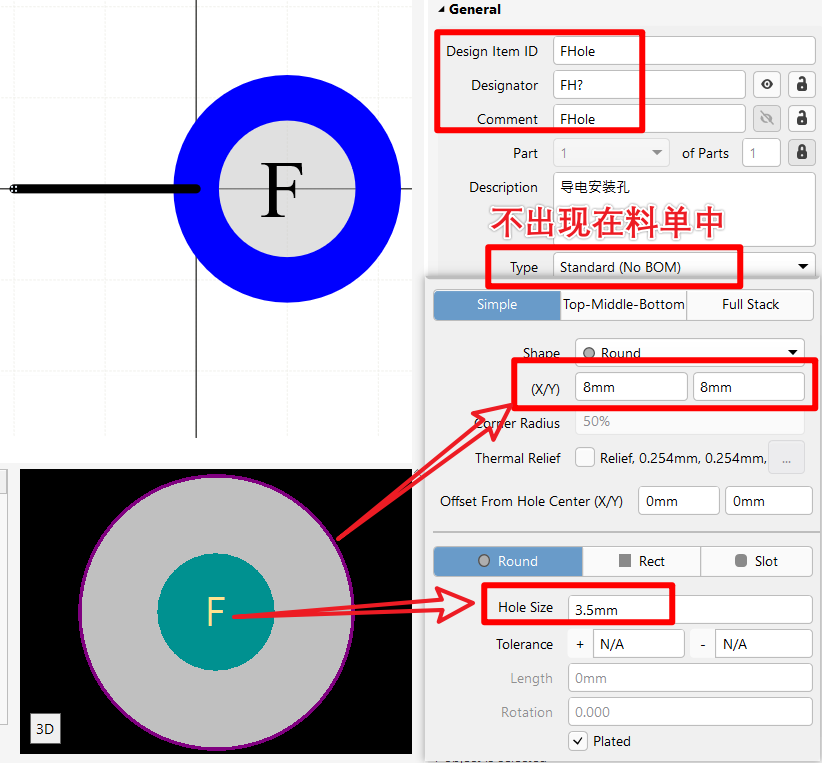Click the Description text field

pos(684,209)
